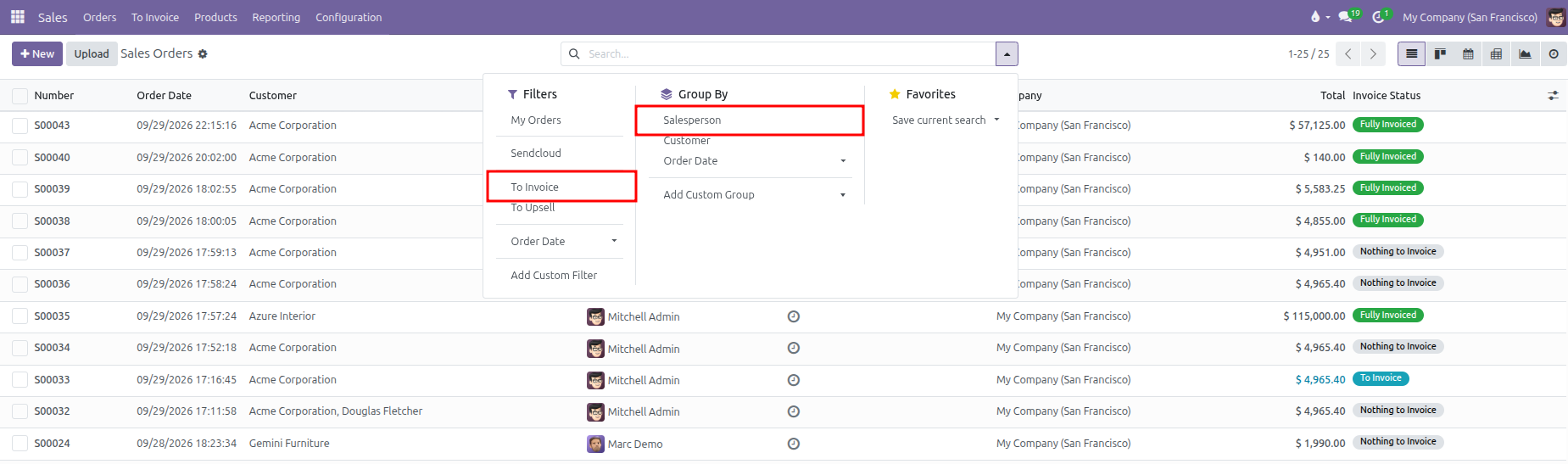Open the Products menu
1568x464 pixels.
pyautogui.click(x=215, y=17)
